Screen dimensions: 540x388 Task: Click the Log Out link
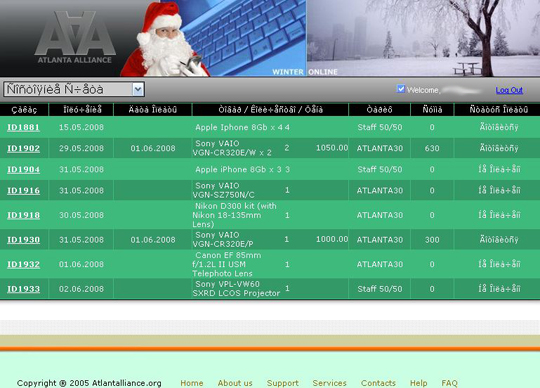click(x=509, y=90)
